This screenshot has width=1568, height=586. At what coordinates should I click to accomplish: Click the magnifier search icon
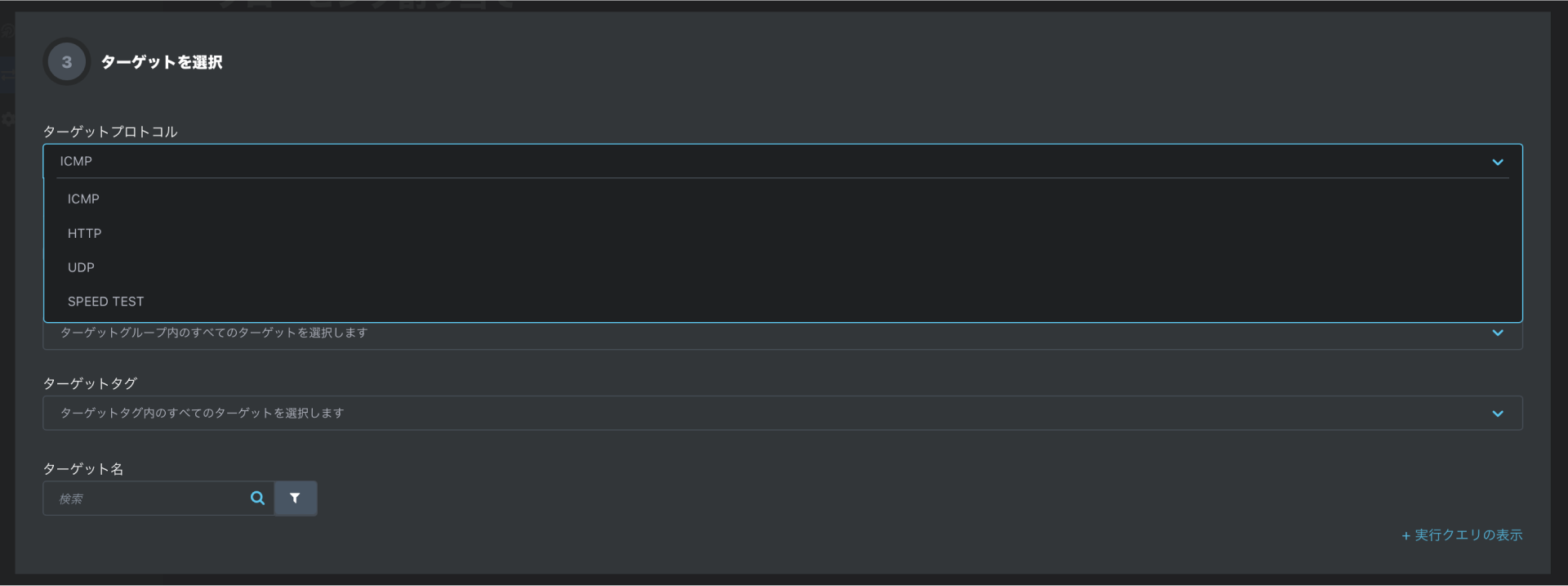257,498
